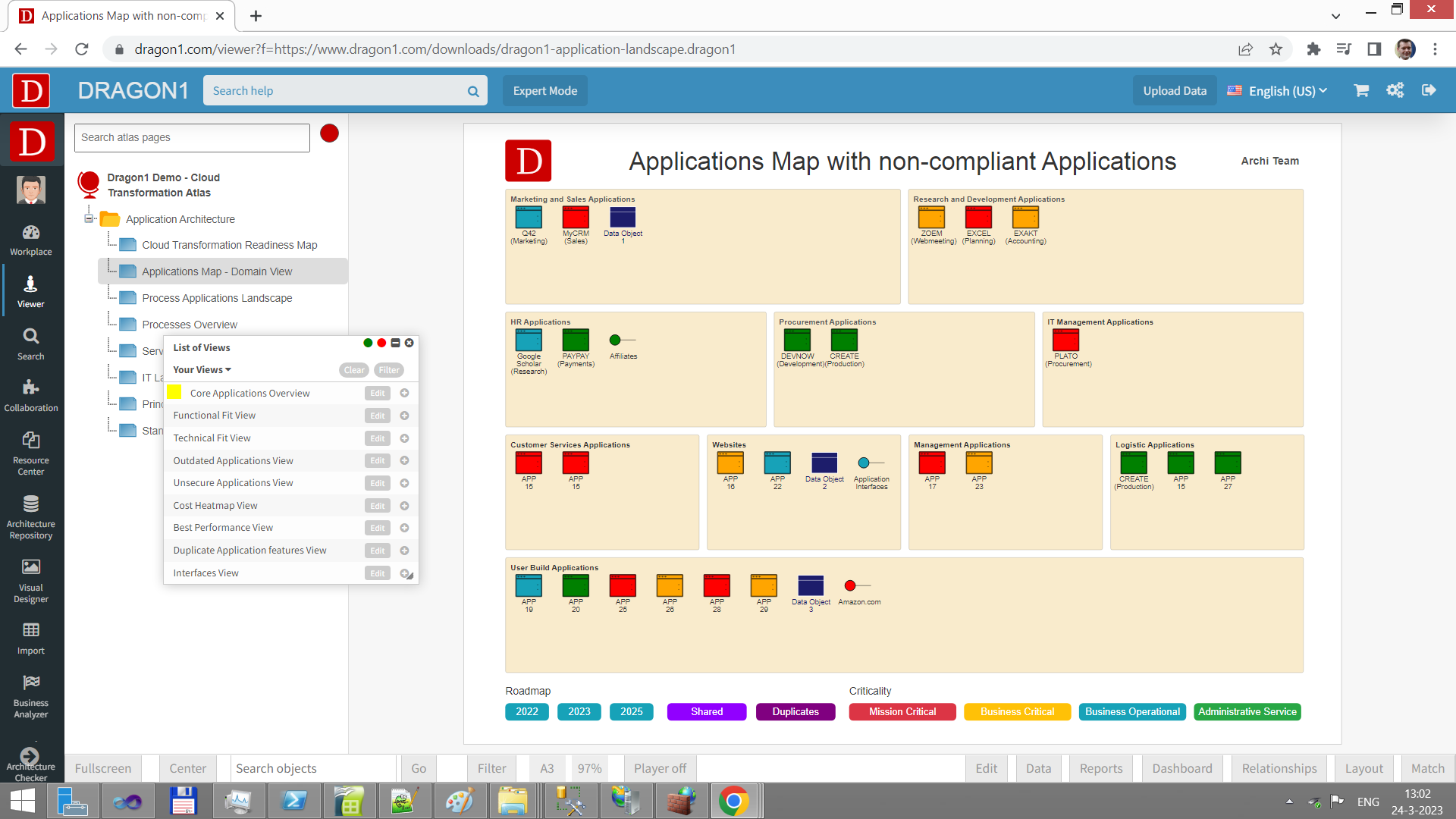The width and height of the screenshot is (1456, 819).
Task: Toggle Player off in bottom toolbar
Action: [659, 768]
